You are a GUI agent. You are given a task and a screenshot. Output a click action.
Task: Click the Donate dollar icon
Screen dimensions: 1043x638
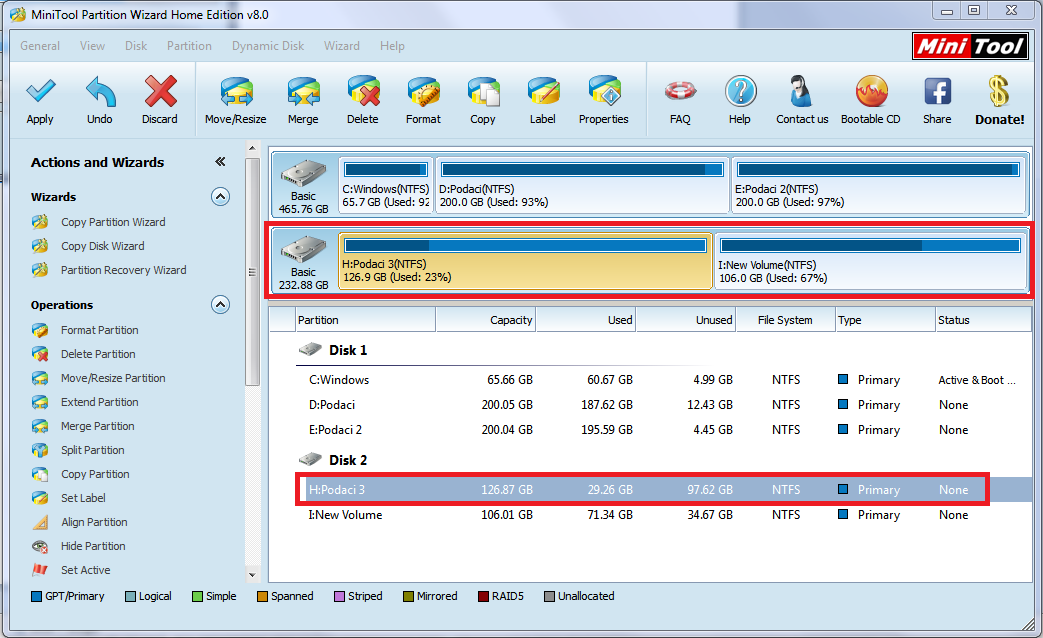coord(999,92)
